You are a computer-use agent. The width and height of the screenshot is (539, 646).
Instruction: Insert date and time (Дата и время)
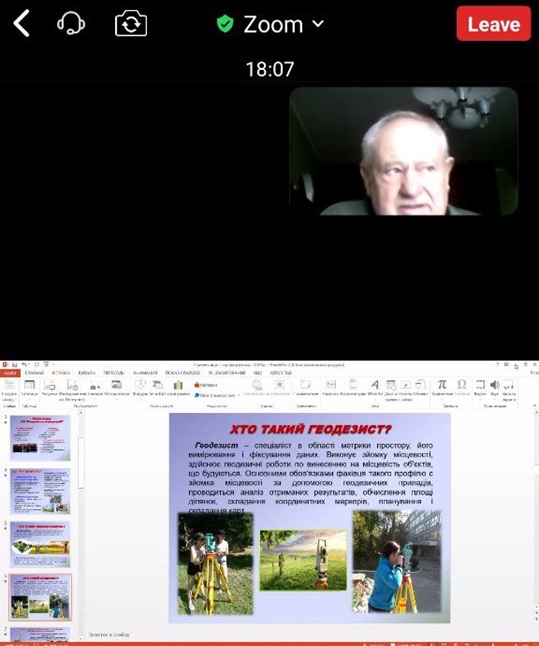coord(391,389)
